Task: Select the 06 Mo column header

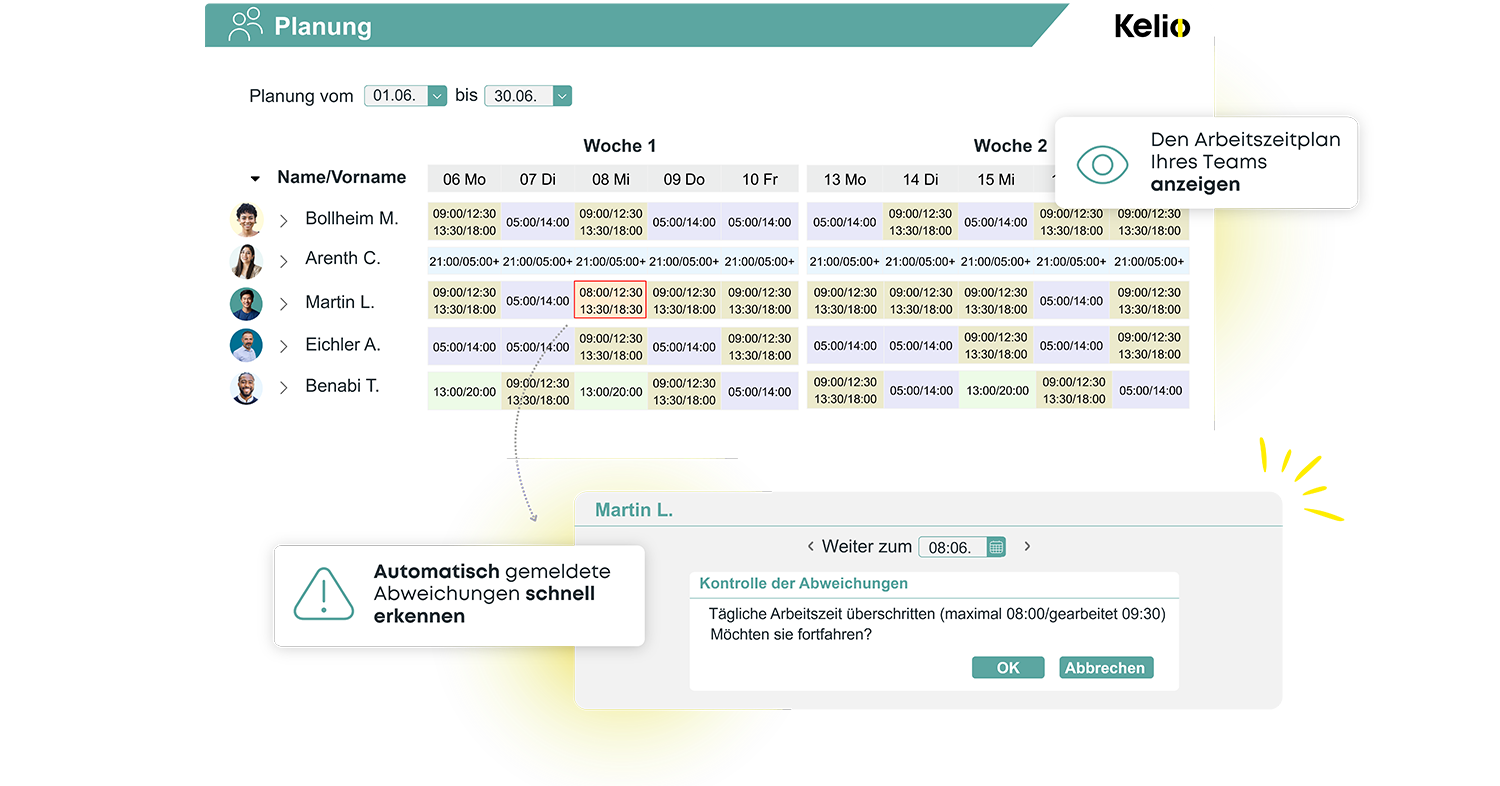Action: (x=464, y=179)
